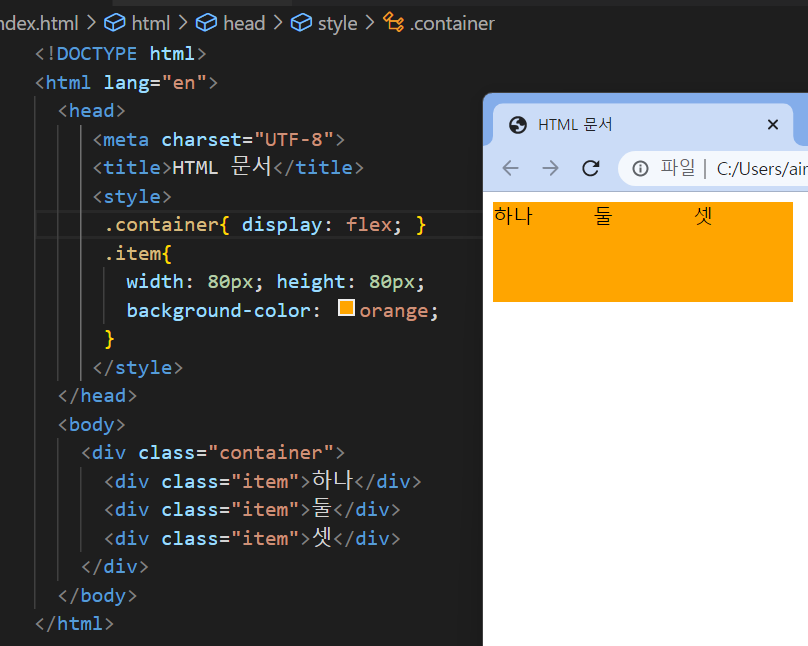
Task: Click the code line containing 둘 div
Action: point(252,509)
